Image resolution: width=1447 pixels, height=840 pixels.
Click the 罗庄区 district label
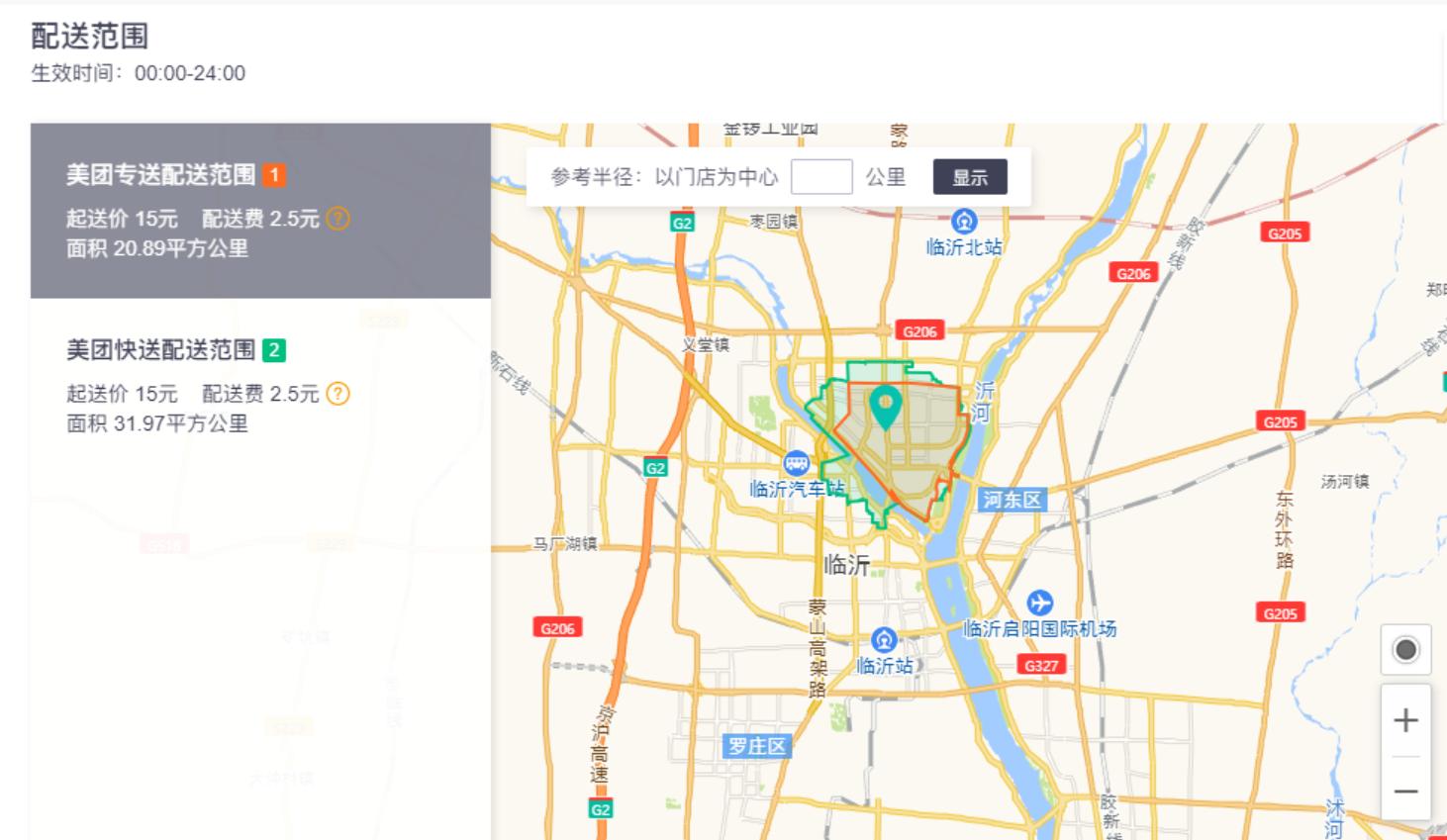click(x=756, y=747)
